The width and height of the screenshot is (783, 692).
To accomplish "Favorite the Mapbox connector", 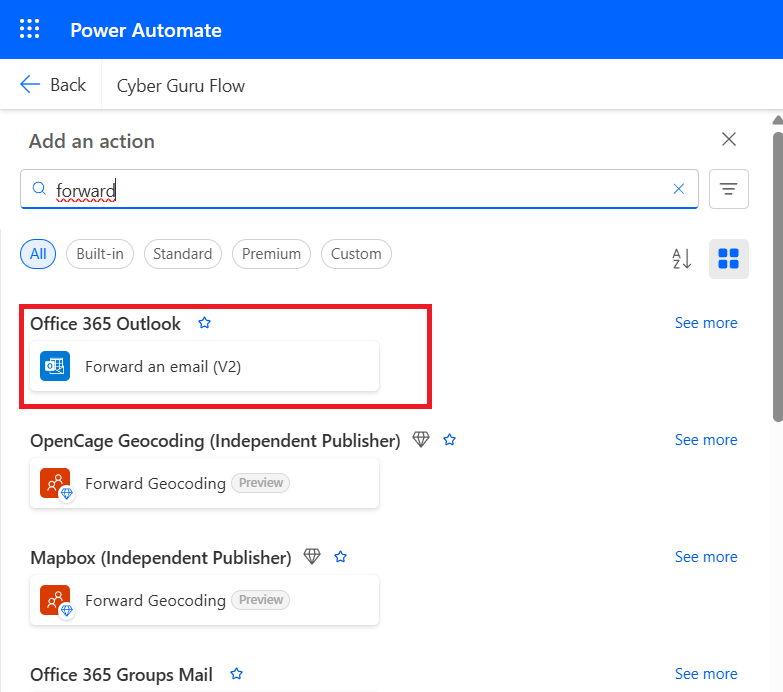I will [x=341, y=557].
